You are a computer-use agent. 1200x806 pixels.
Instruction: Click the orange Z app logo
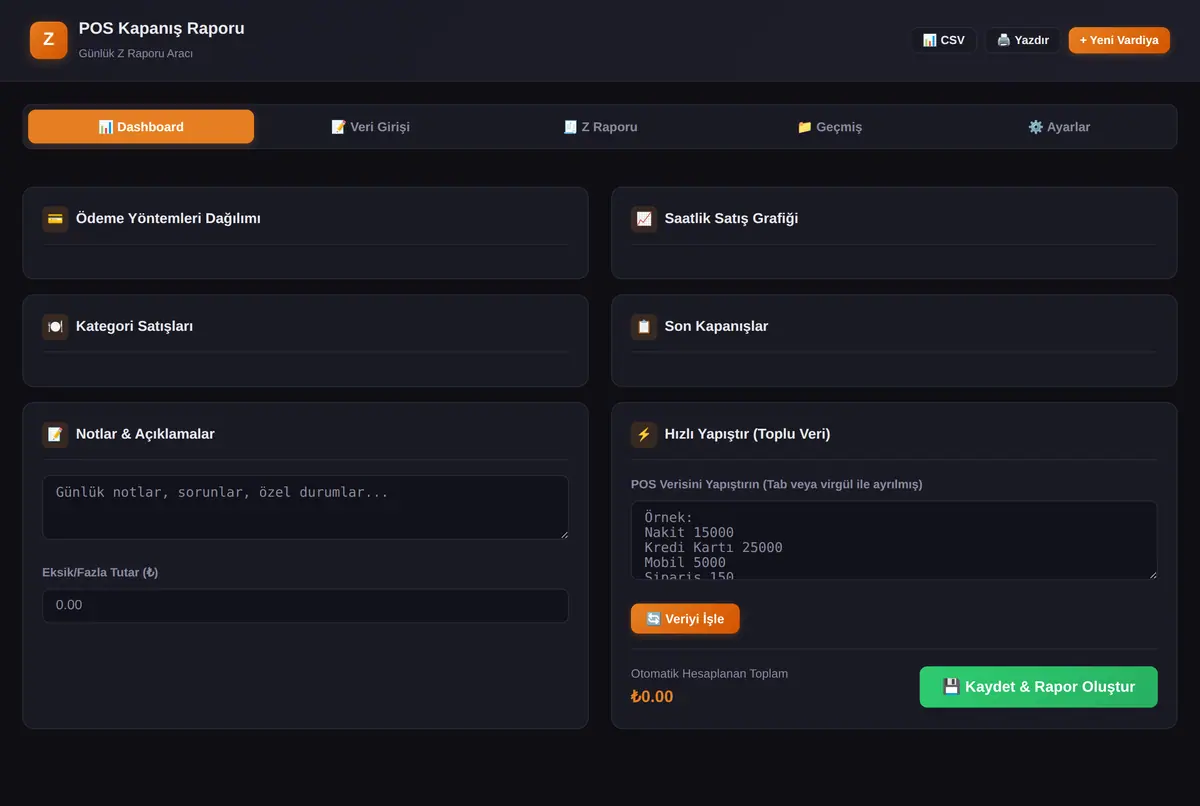[x=48, y=40]
